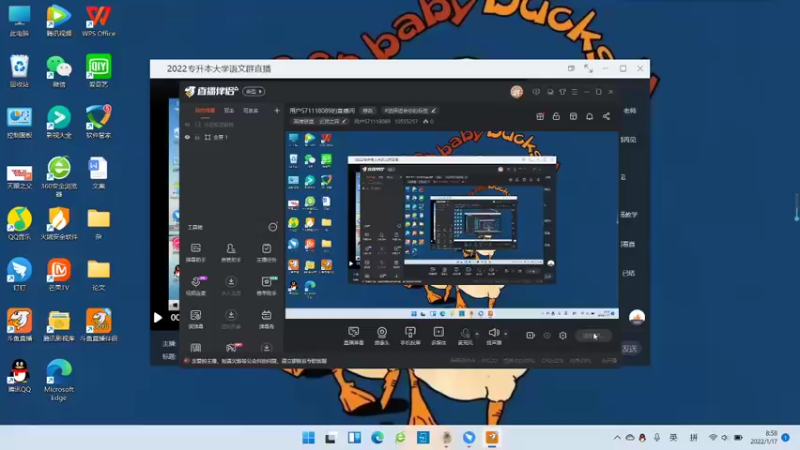Open Microsoft Edge from taskbar

pos(377,438)
